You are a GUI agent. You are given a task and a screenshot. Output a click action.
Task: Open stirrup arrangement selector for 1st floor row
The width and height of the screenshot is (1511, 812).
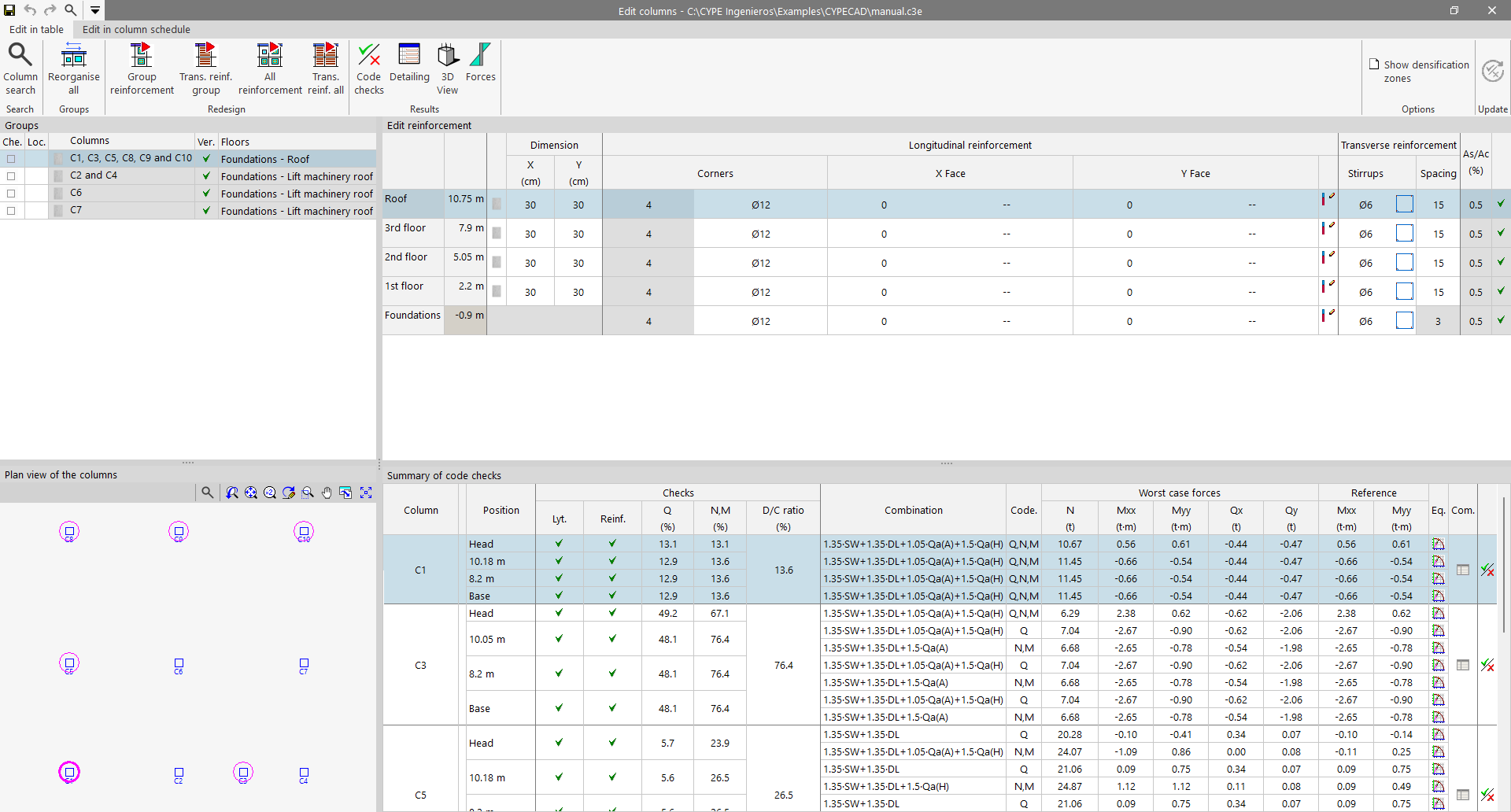[x=1404, y=292]
